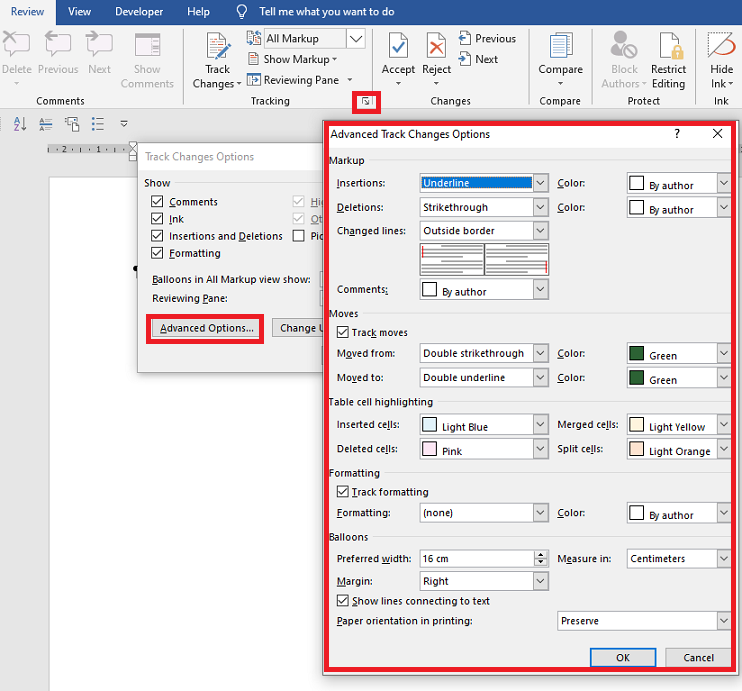
Task: Open the Moved from Green color picker
Action: pos(679,353)
